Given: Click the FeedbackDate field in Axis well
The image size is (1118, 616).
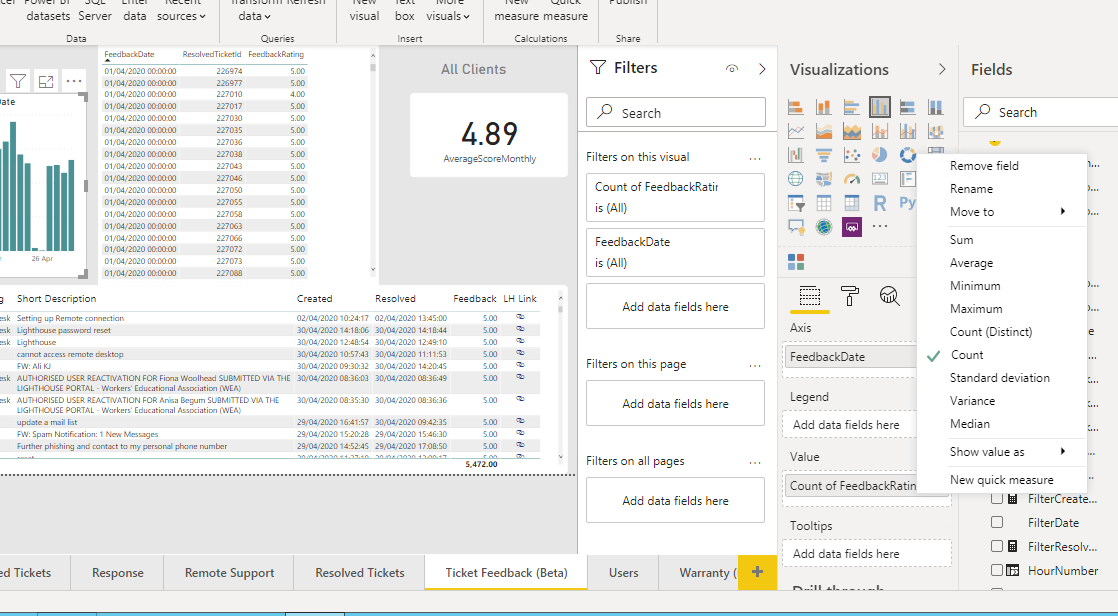Looking at the screenshot, I should point(850,356).
